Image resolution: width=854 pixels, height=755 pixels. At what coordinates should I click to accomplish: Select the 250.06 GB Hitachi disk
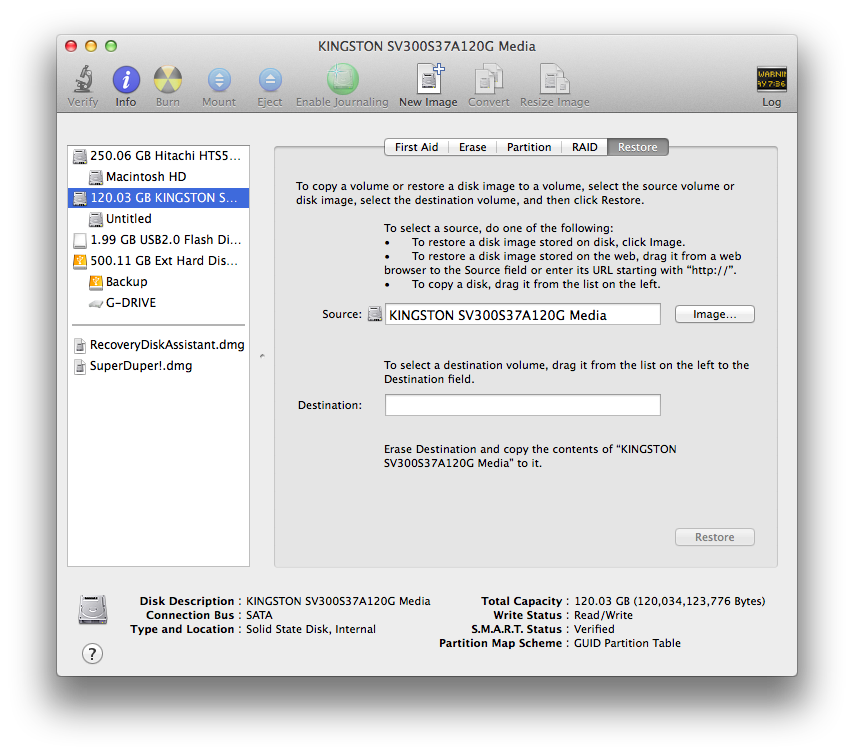158,156
